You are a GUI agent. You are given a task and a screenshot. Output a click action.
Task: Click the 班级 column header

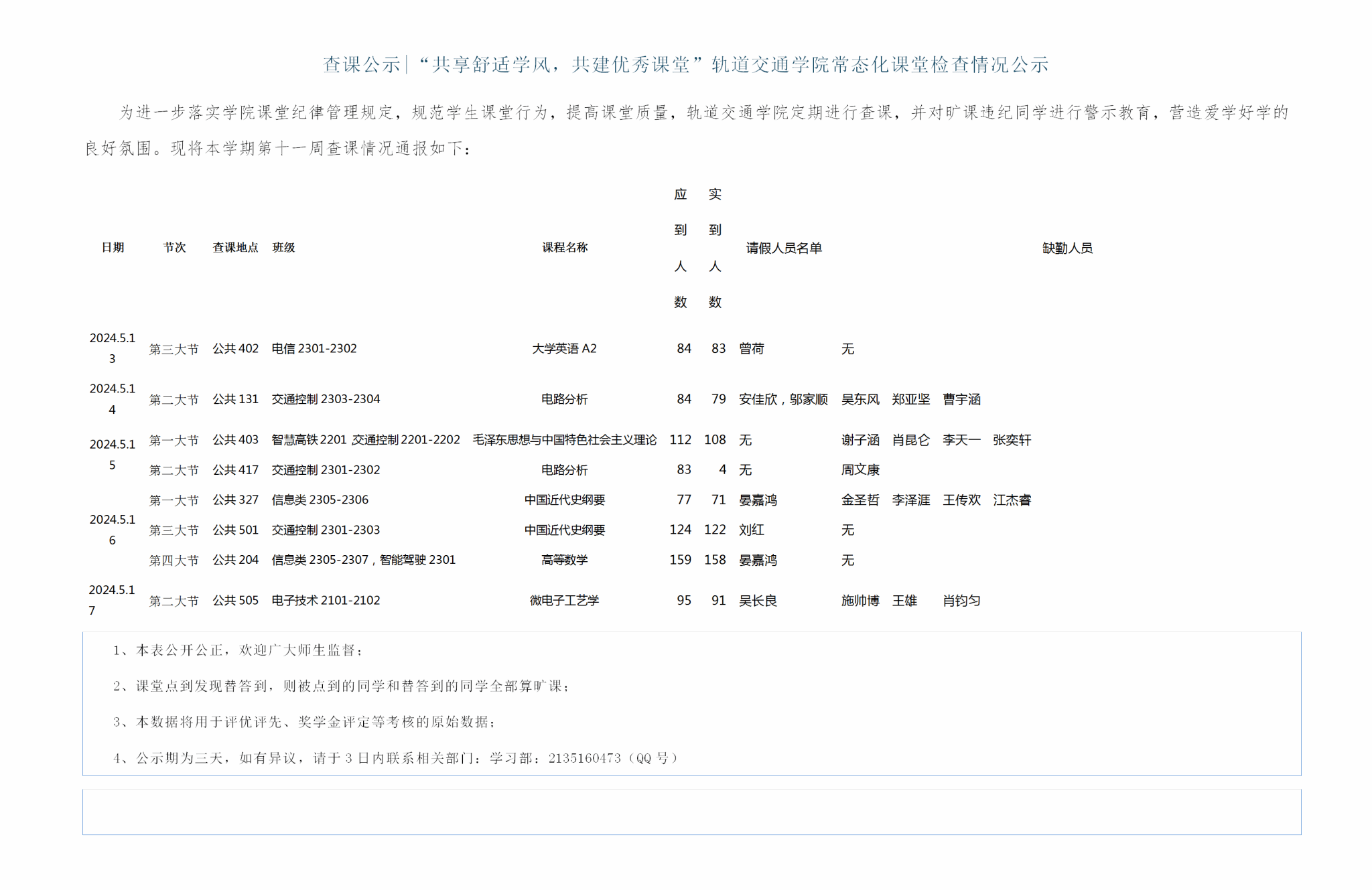(x=283, y=248)
